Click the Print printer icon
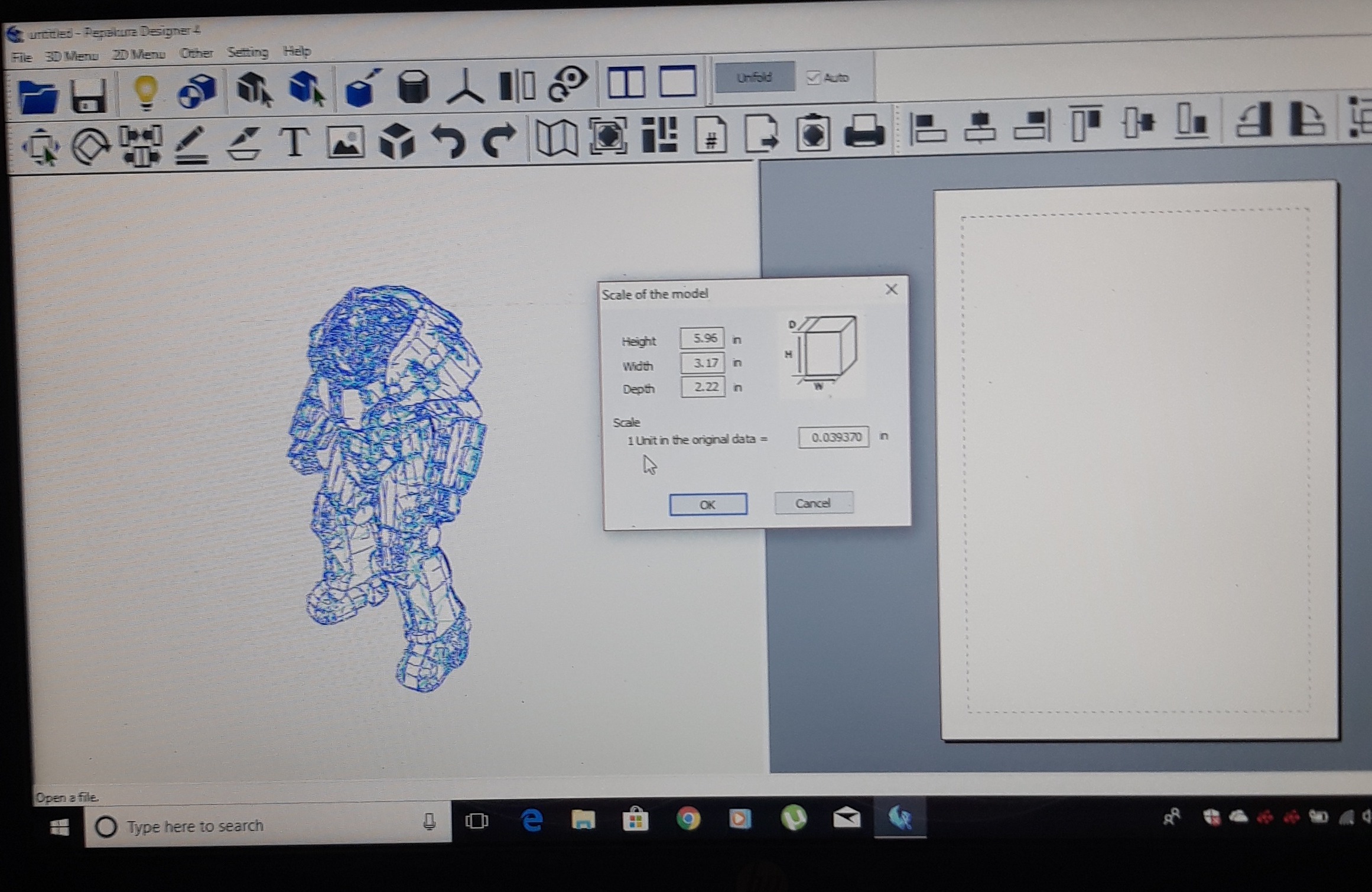This screenshot has width=1372, height=892. [864, 131]
